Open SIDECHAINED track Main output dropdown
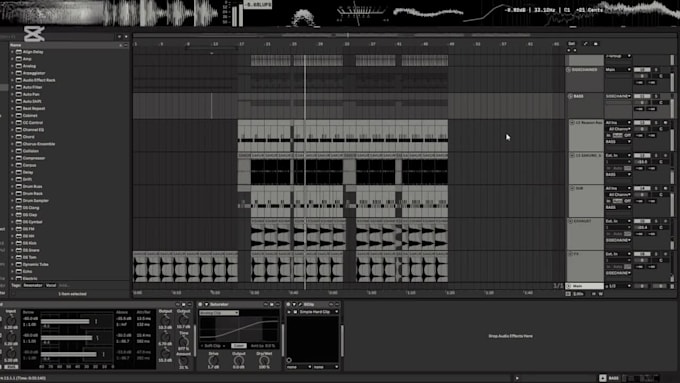Screen dimensions: 680x383 point(618,70)
